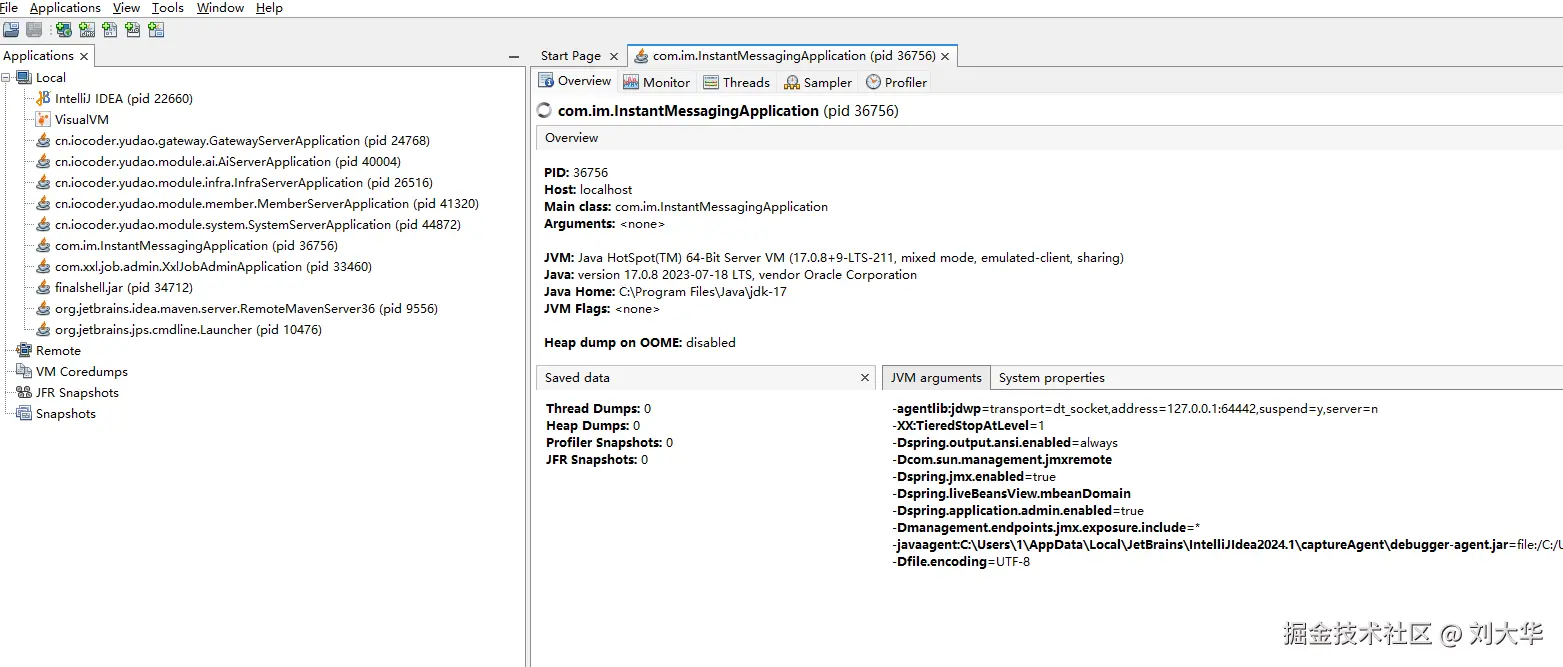Click the Add JFR Snapshot toolbar icon
Screen dimensions: 1563x667
pos(133,30)
